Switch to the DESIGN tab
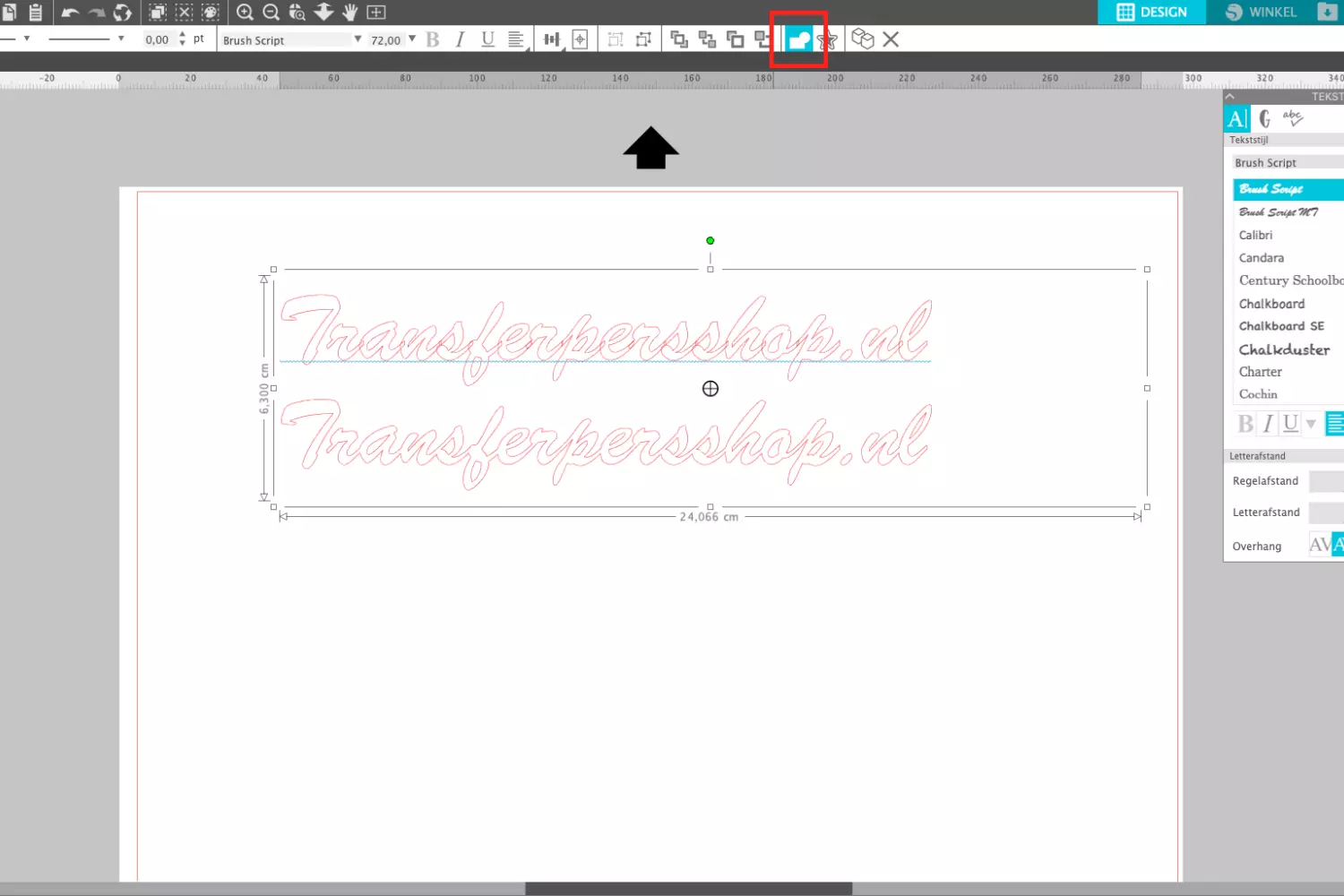This screenshot has height=896, width=1344. [1151, 12]
